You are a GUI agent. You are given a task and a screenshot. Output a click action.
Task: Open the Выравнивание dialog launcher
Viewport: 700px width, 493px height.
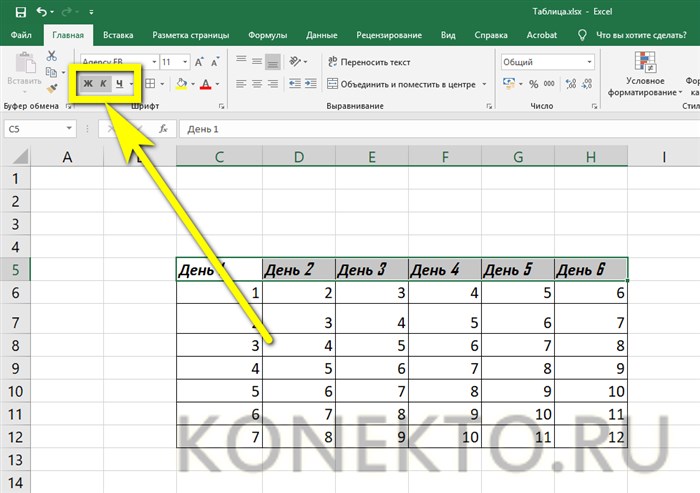[x=489, y=106]
